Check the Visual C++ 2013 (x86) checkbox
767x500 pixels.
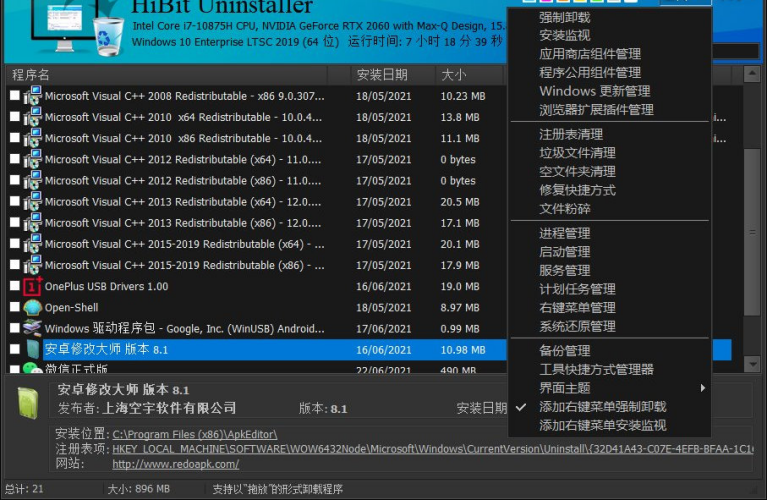coord(15,223)
